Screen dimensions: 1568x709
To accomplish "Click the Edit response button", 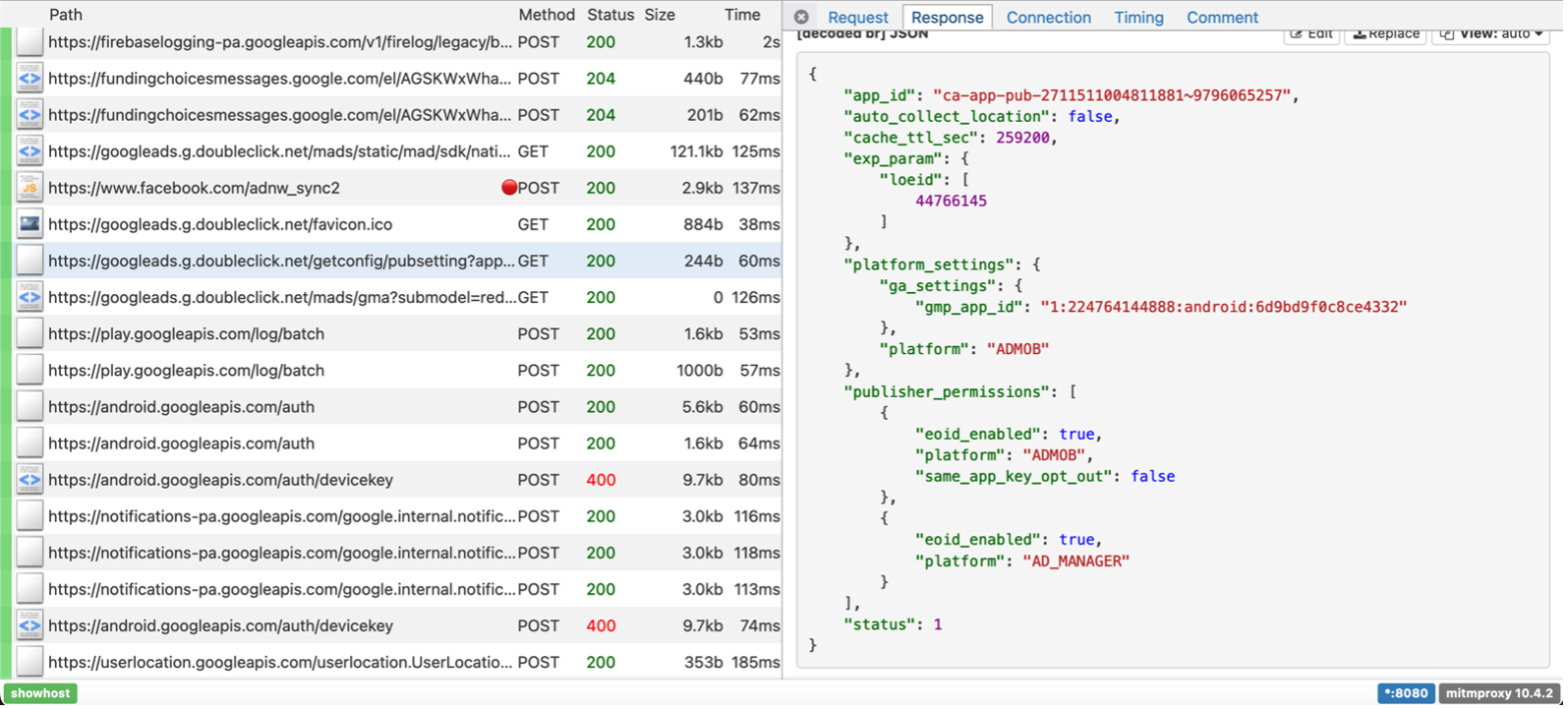I will (x=1310, y=34).
